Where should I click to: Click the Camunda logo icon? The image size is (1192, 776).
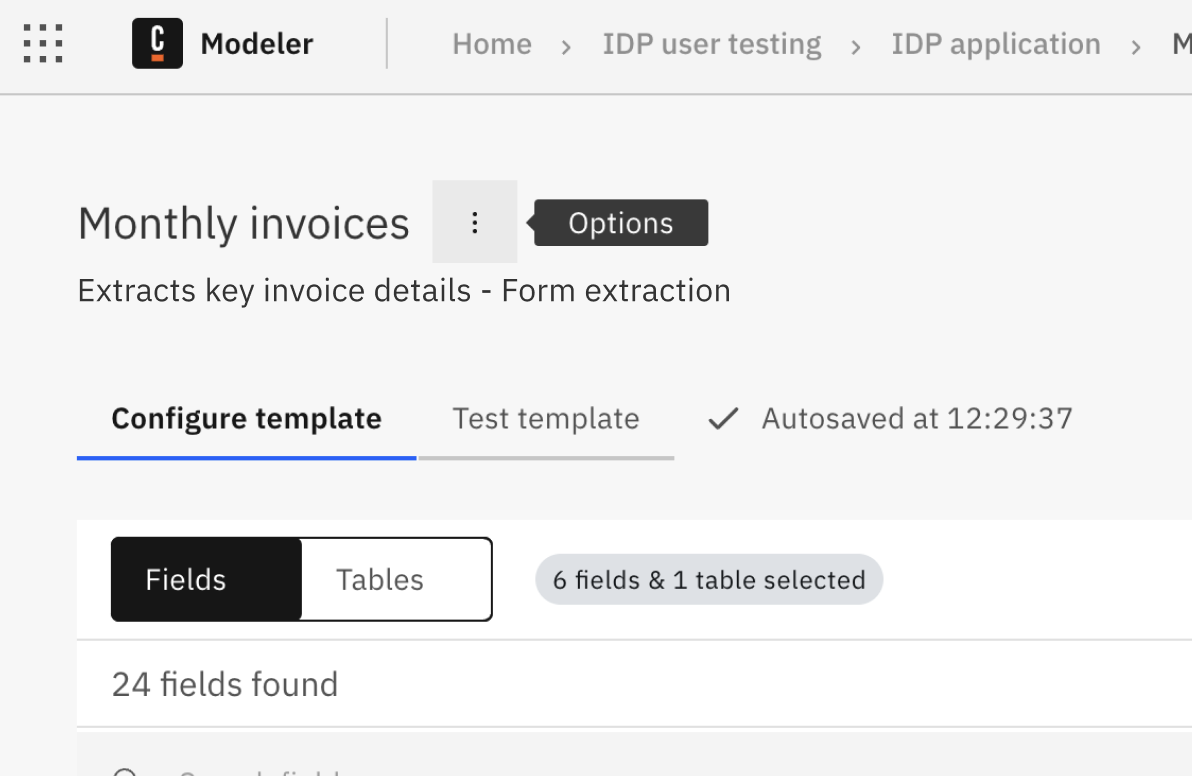pos(157,44)
